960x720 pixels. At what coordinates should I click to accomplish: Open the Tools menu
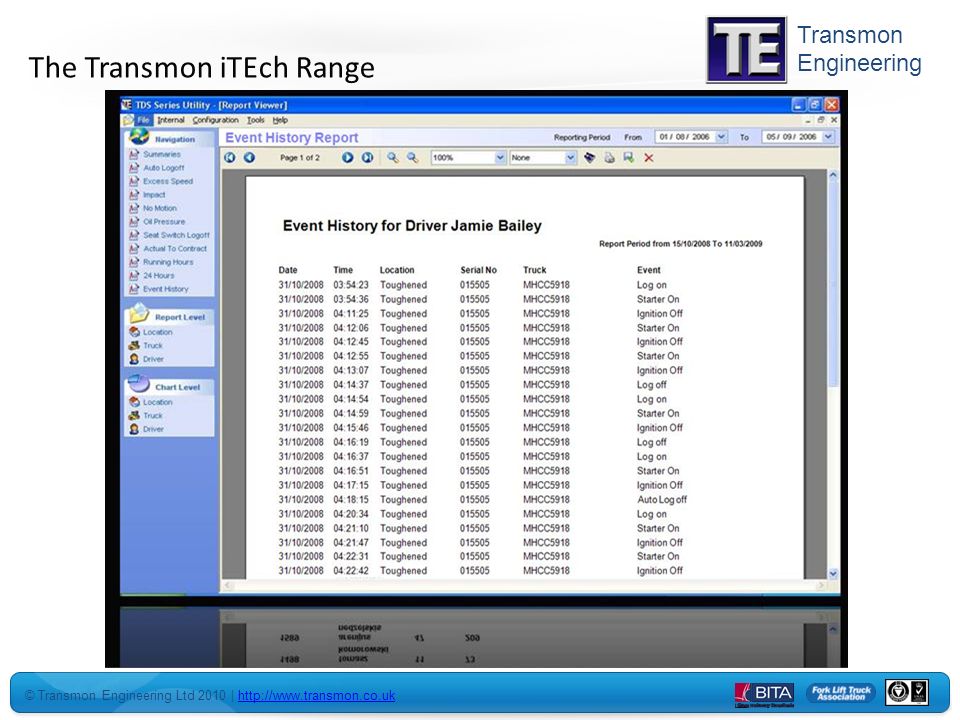[x=255, y=120]
